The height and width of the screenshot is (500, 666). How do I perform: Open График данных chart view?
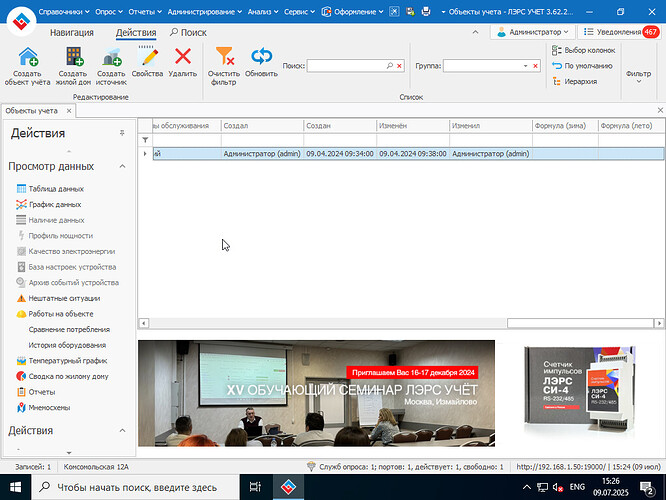coord(49,204)
